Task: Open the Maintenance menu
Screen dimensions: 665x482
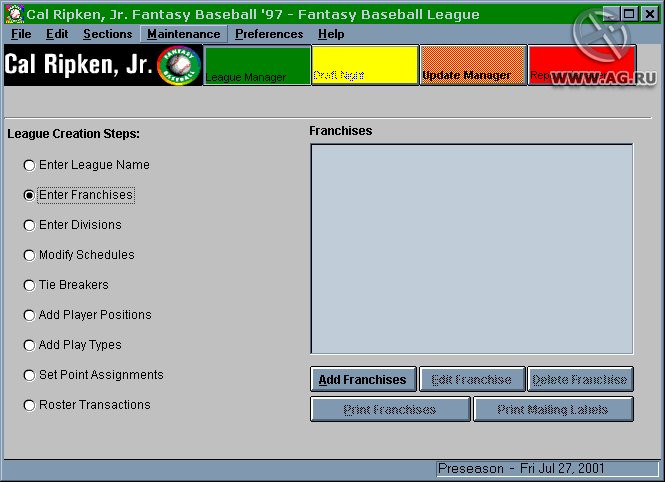Action: [184, 34]
